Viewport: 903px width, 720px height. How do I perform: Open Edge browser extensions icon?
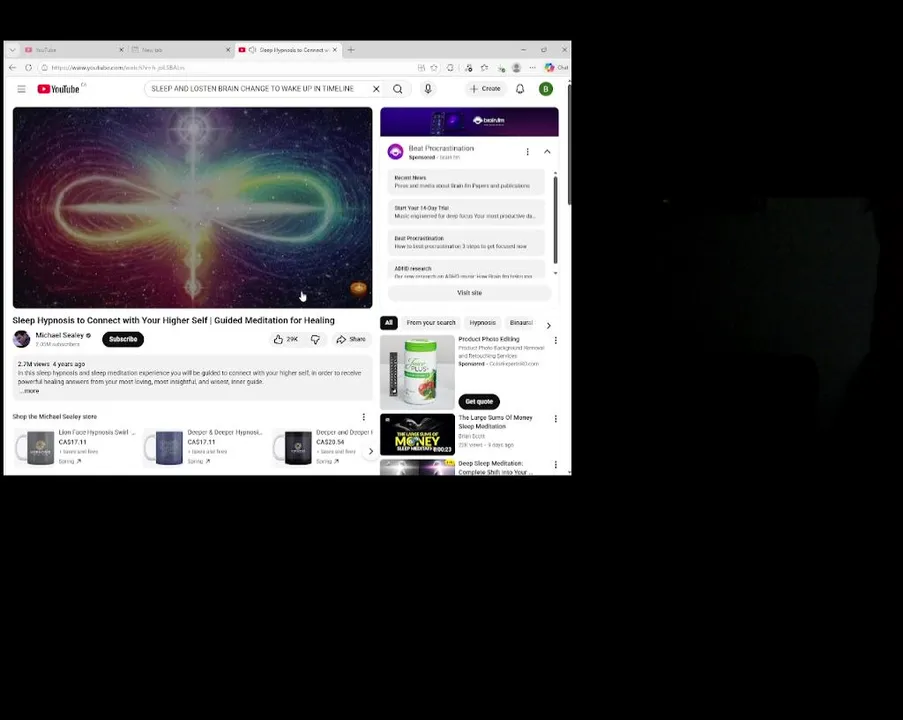(x=450, y=67)
